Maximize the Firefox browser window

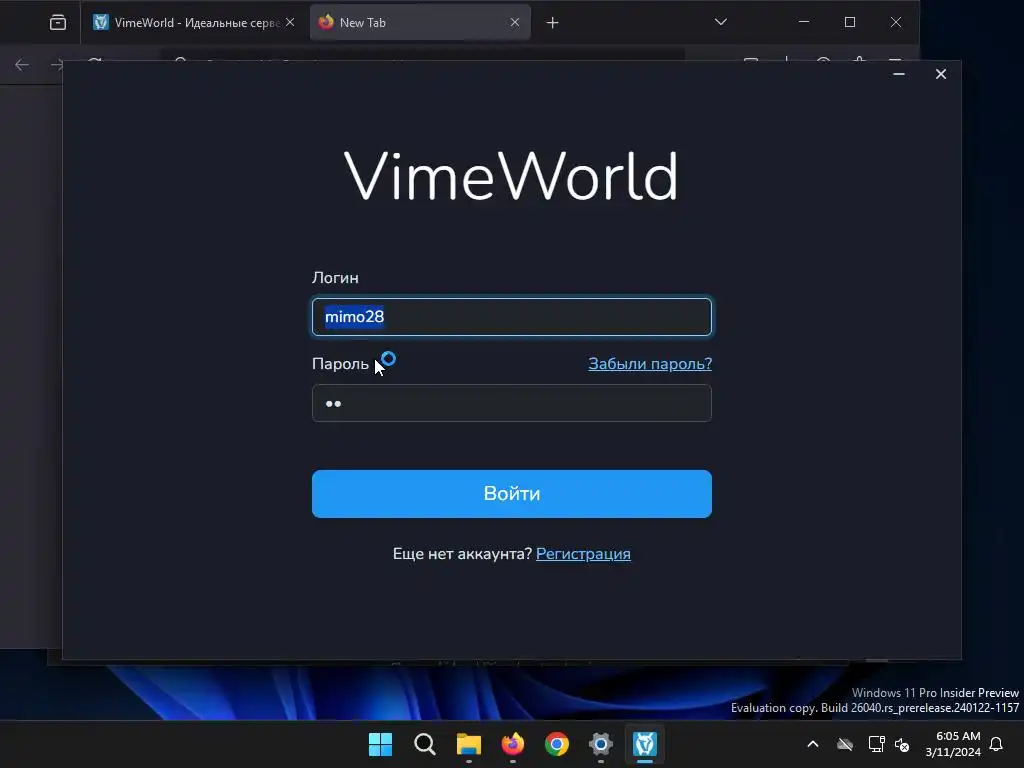click(x=850, y=22)
